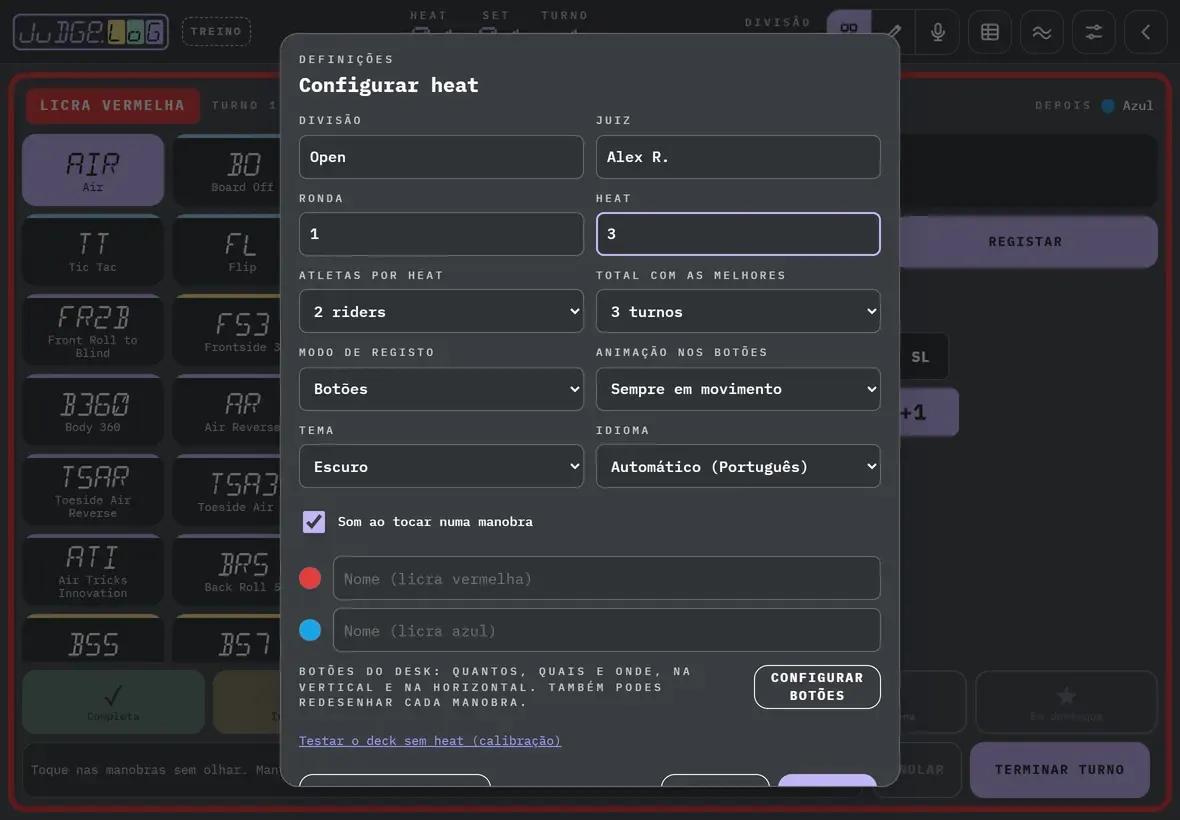Activate the microphone voice input mode
1180x820 pixels.
tap(938, 32)
